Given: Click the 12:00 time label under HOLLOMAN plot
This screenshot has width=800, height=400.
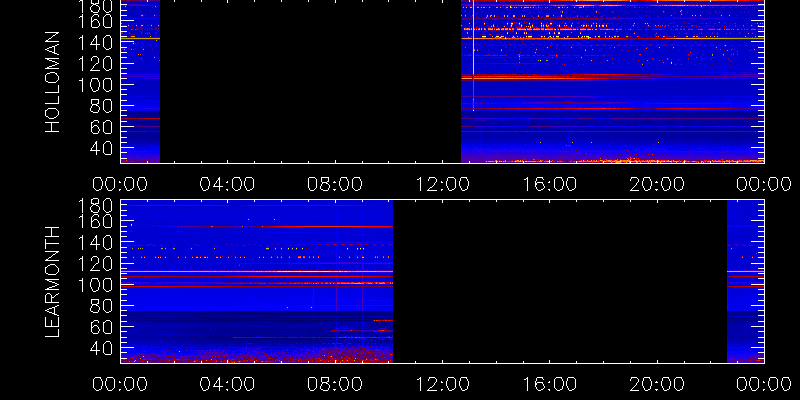Looking at the screenshot, I should point(442,184).
